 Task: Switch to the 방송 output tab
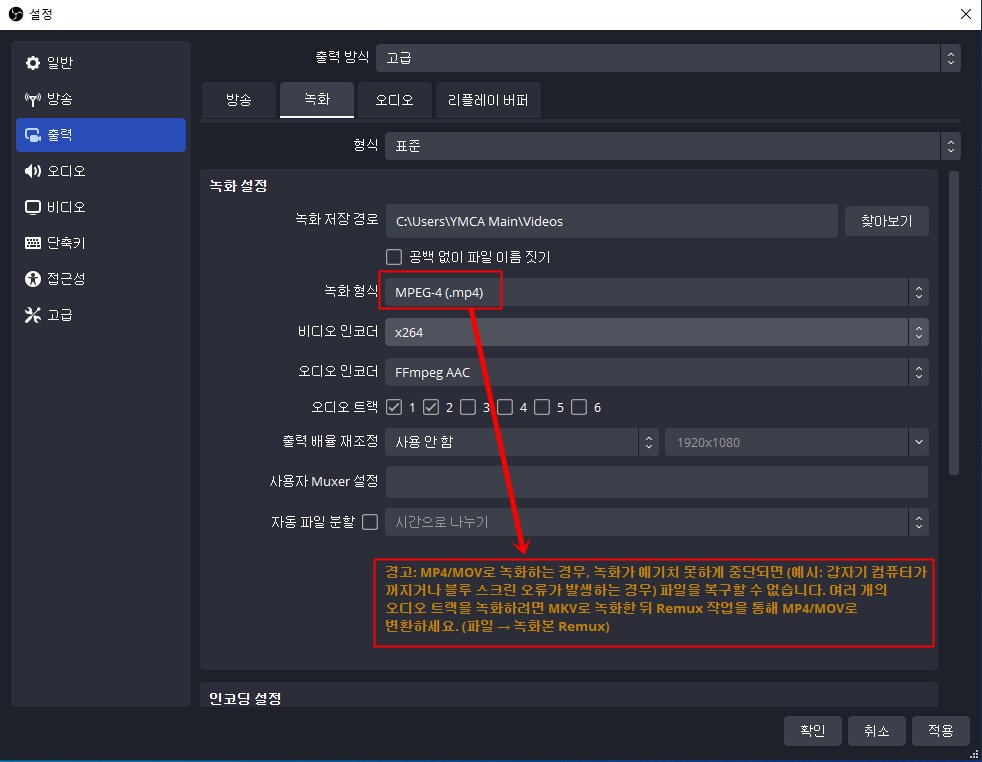[x=239, y=100]
